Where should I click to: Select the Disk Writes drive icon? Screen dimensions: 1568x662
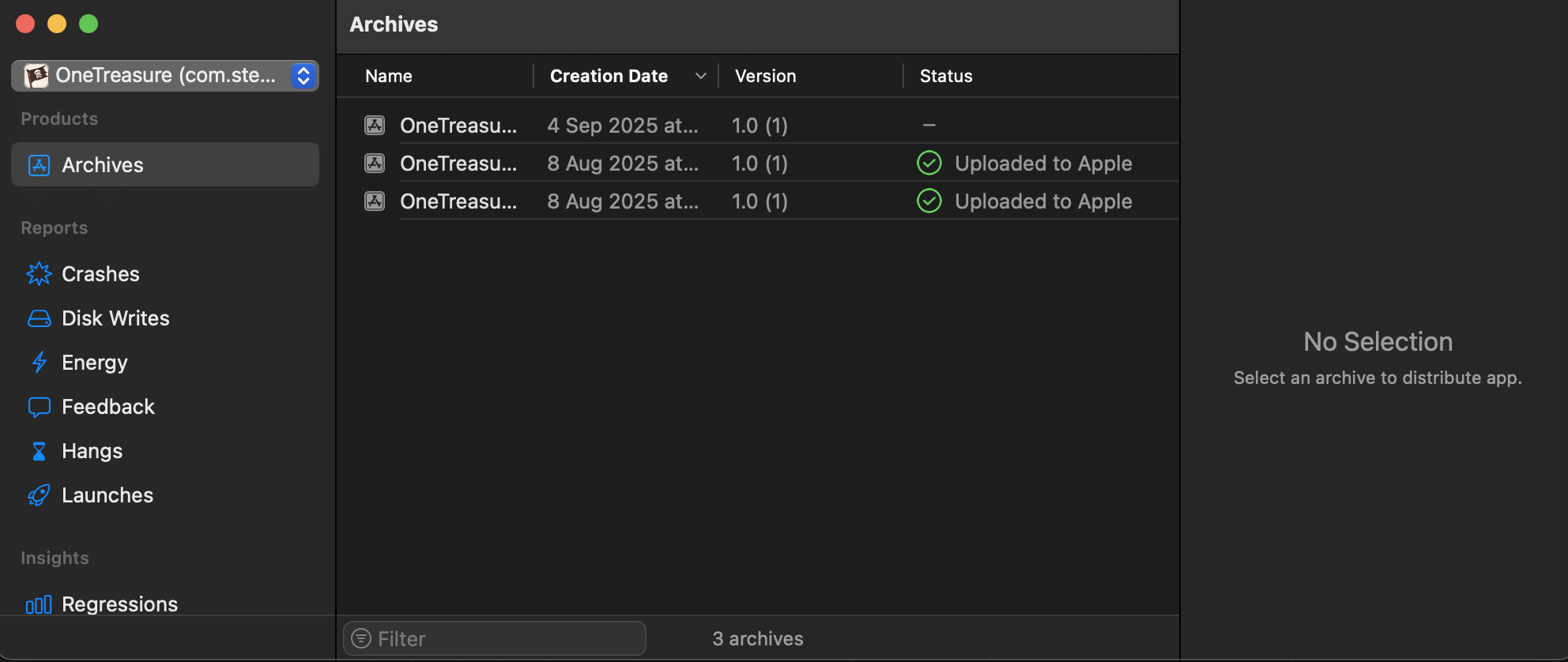click(x=39, y=318)
